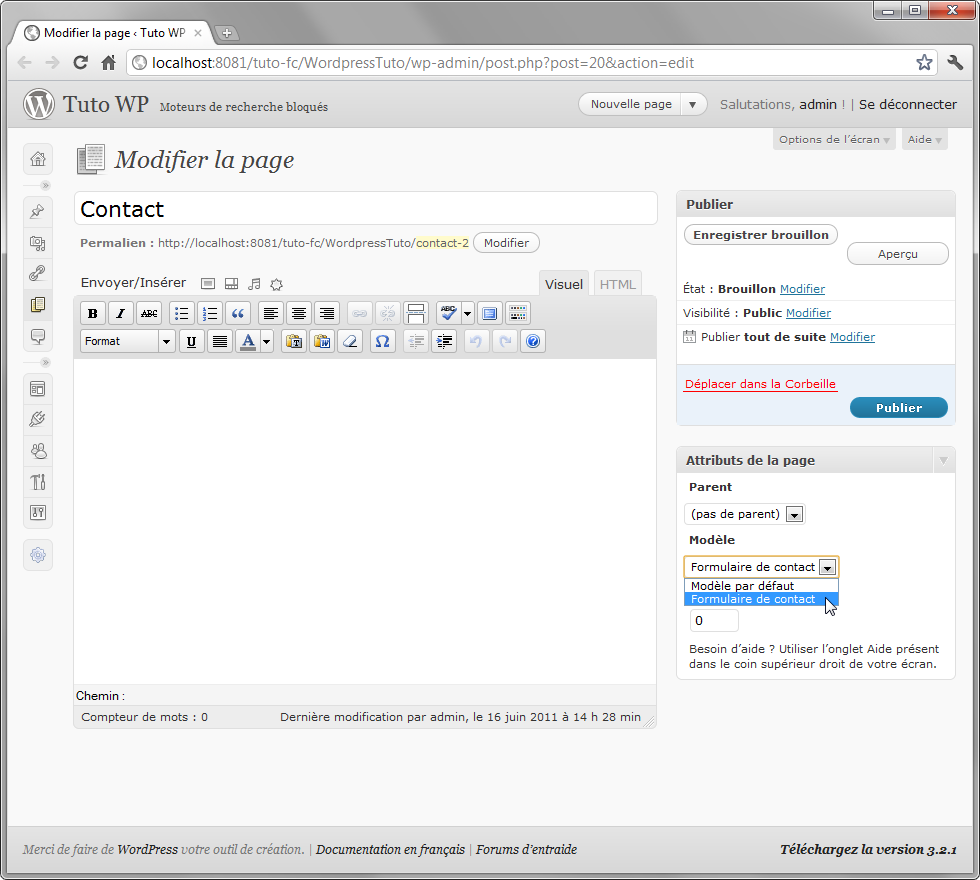The image size is (980, 880).
Task: Select Modèle par défaut option
Action: tap(761, 586)
